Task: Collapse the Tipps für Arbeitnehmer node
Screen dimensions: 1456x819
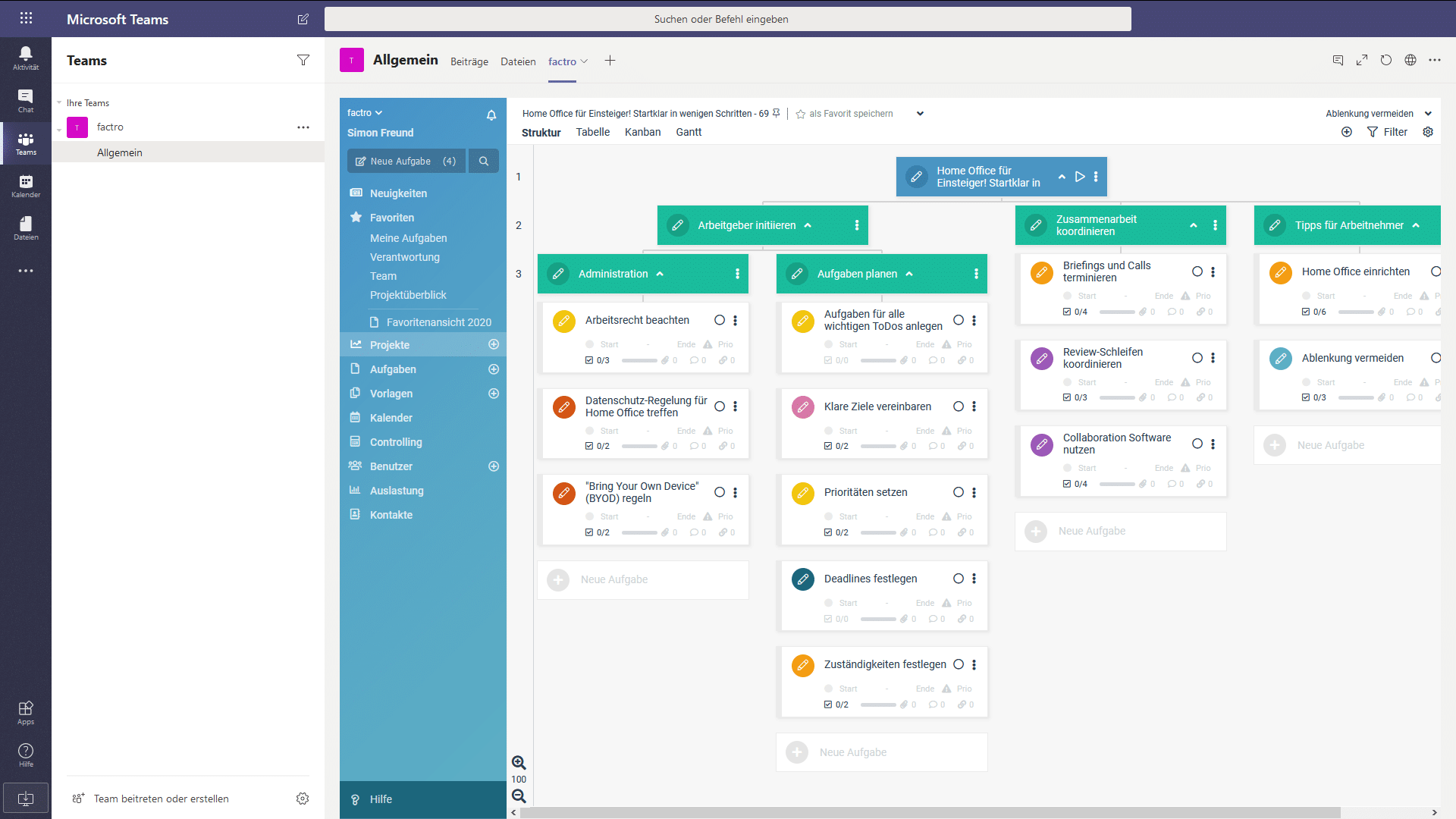Action: tap(1416, 225)
